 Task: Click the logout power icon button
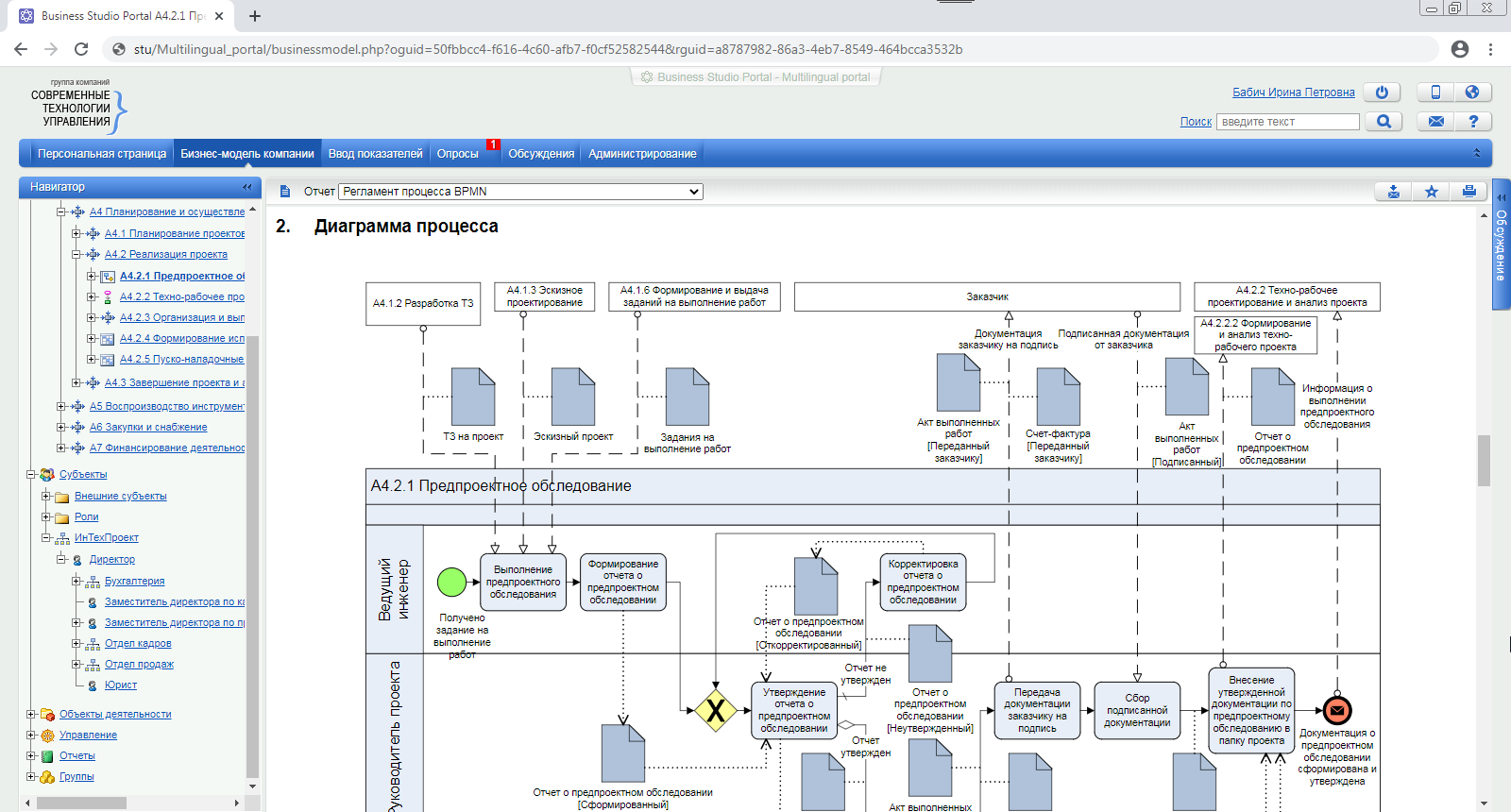(x=1382, y=93)
